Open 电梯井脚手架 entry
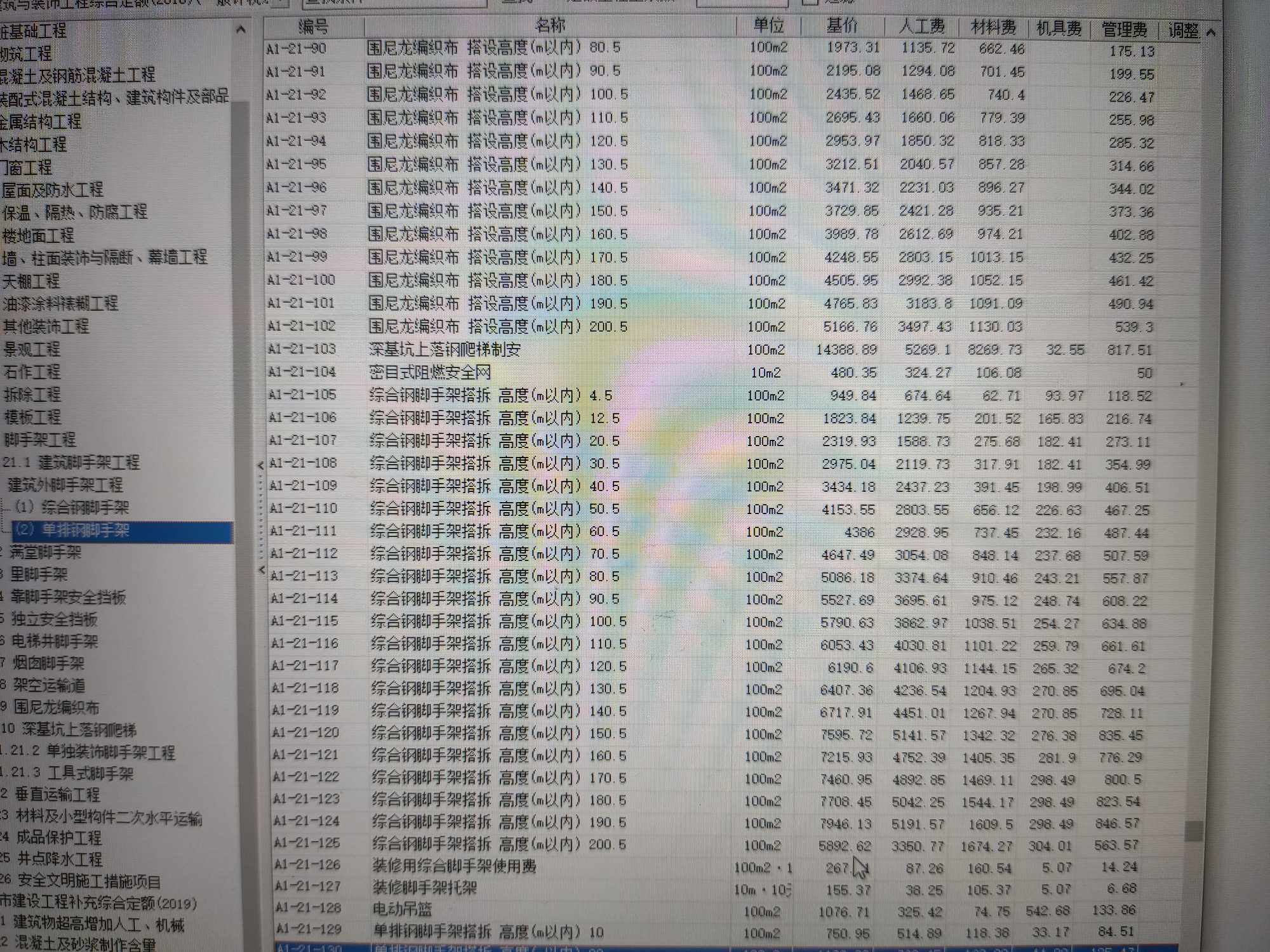Screen dimensions: 1270x952 [55, 642]
